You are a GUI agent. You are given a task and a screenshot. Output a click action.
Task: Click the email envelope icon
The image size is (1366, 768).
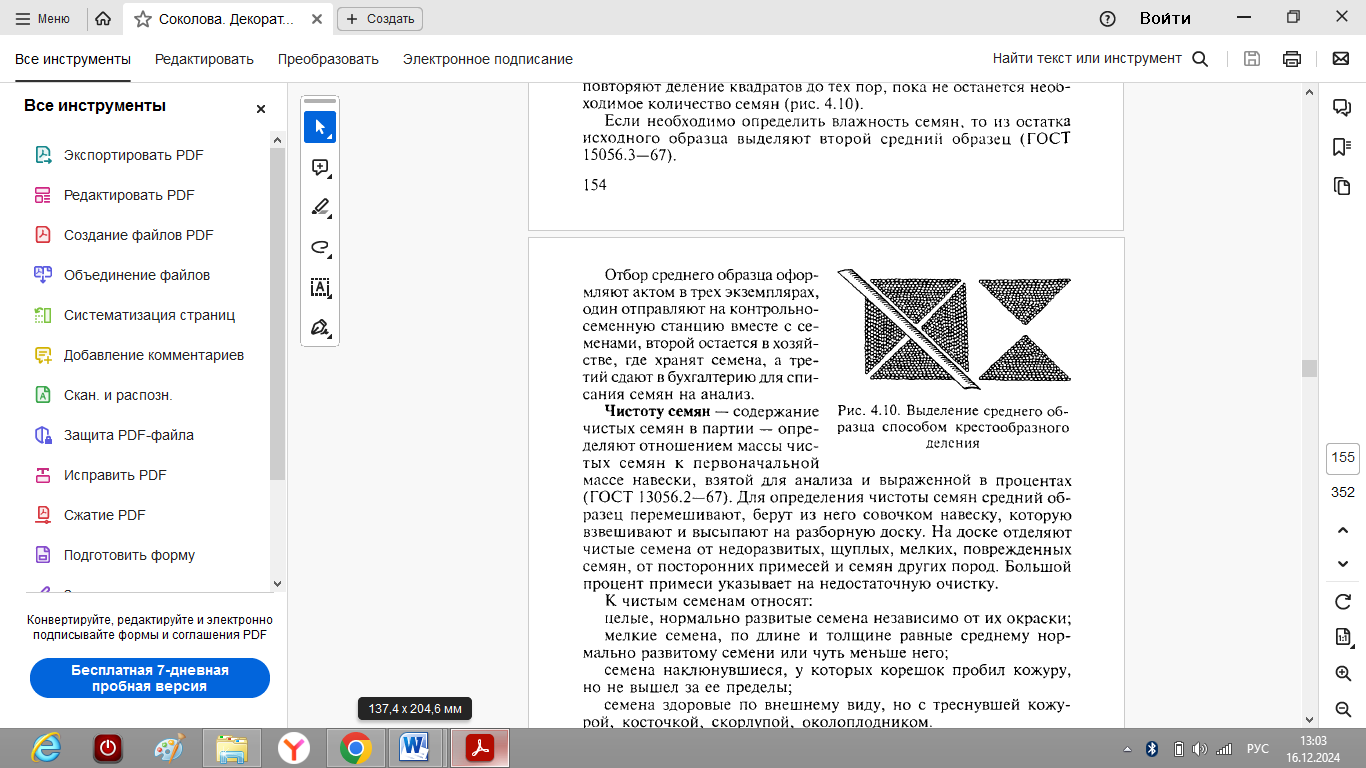pyautogui.click(x=1341, y=59)
